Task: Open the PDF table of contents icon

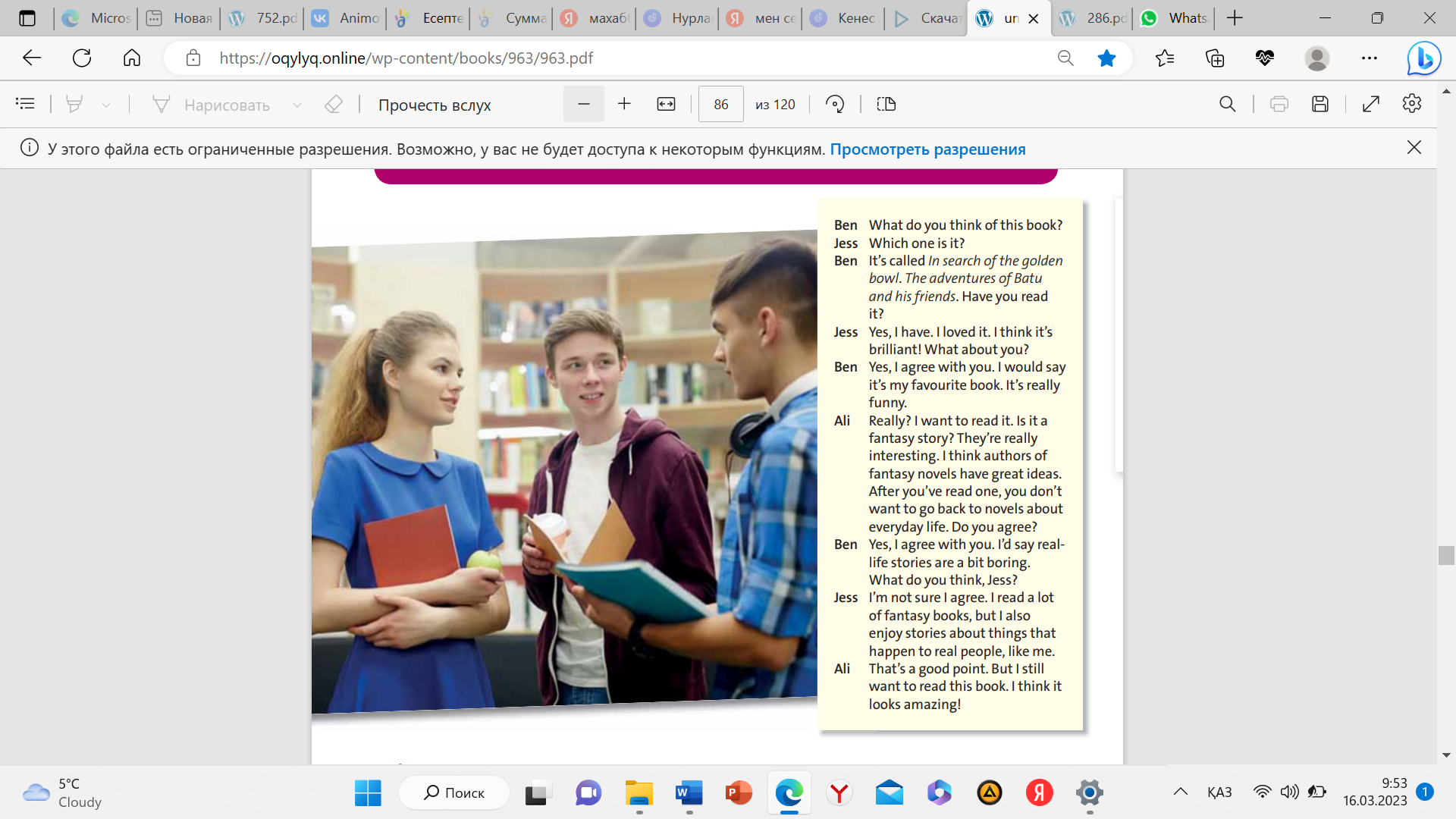Action: (x=25, y=104)
